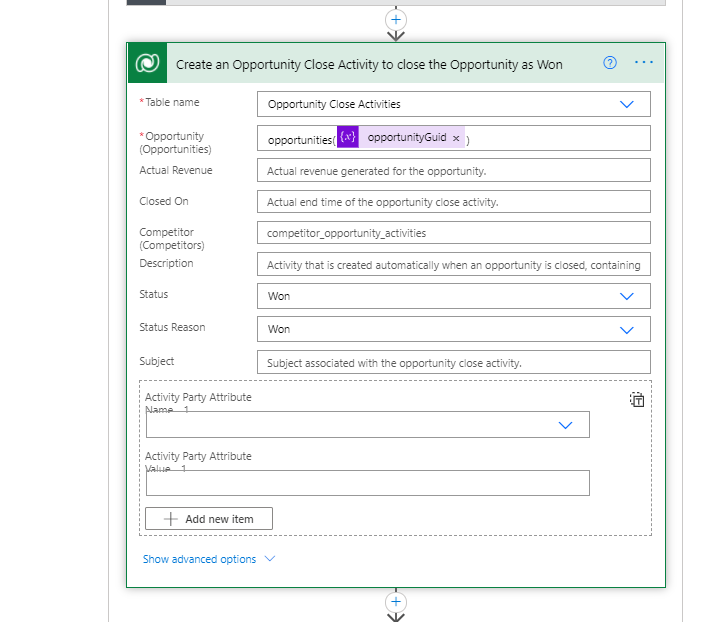Remove the opportunityGuid variable token

coord(456,138)
